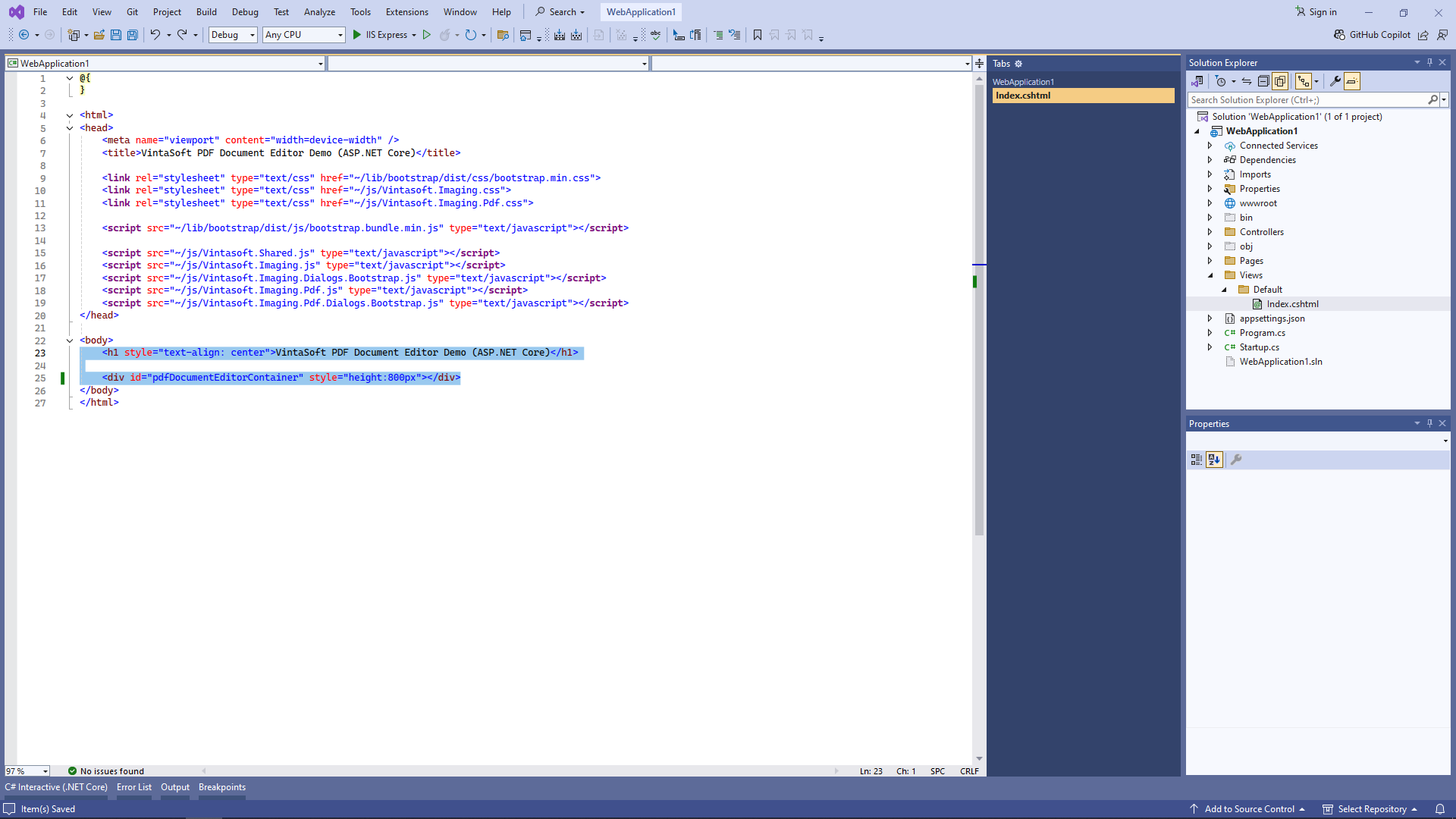
Task: Click the Sign in link
Action: click(x=1323, y=12)
